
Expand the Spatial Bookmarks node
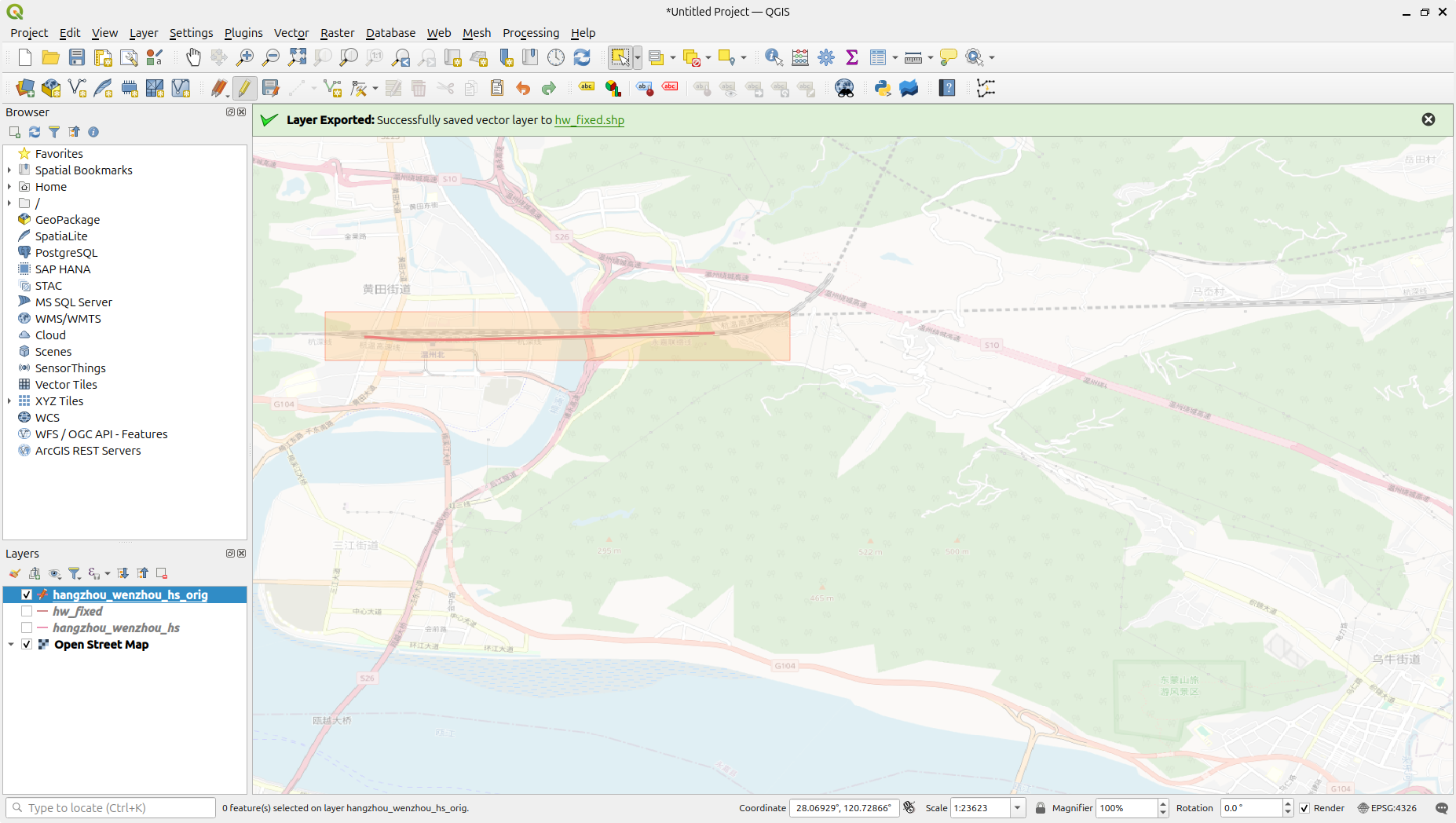coord(9,170)
